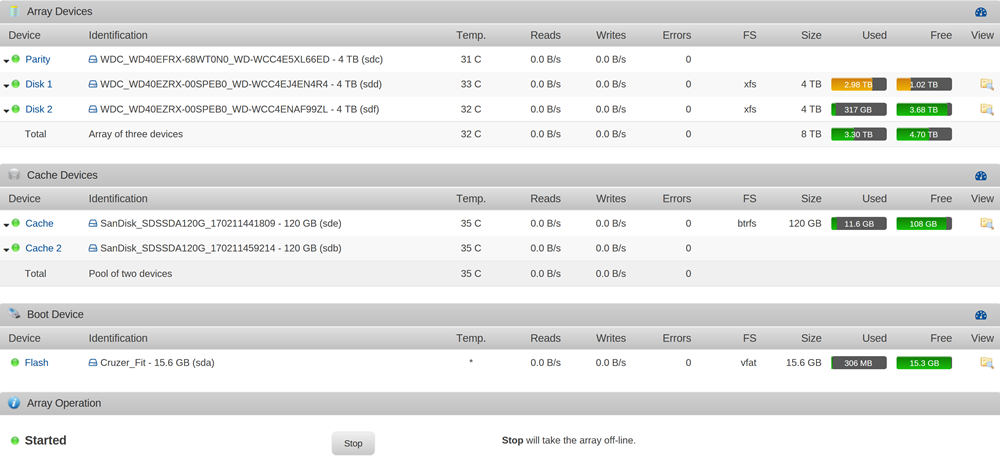Click the drive icon beside the Parity identification

pyautogui.click(x=92, y=59)
